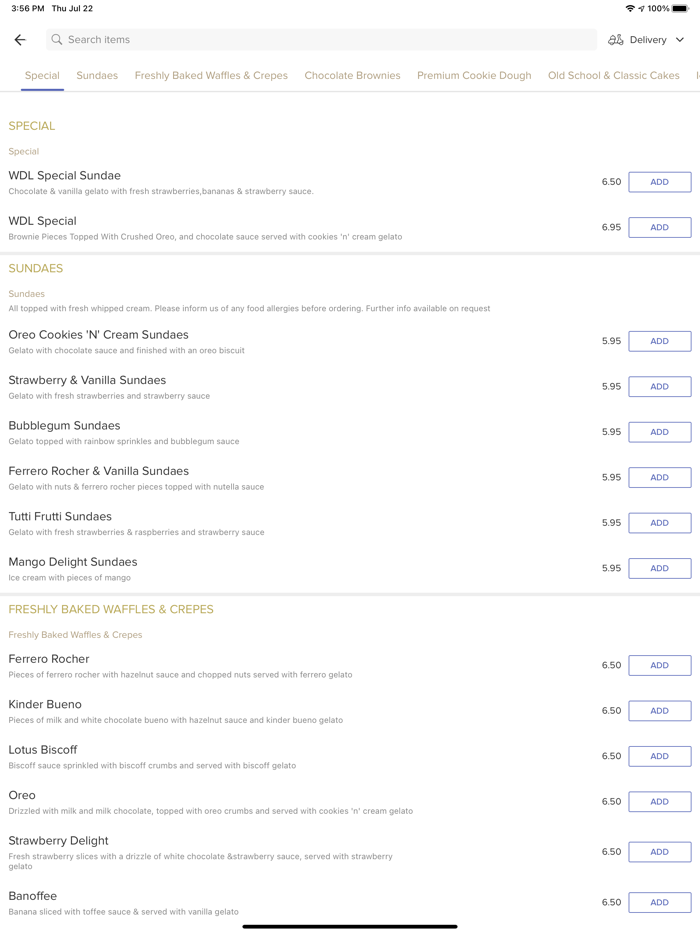This screenshot has width=700, height=934.
Task: Click the magnifying glass search icon
Action: (x=57, y=39)
